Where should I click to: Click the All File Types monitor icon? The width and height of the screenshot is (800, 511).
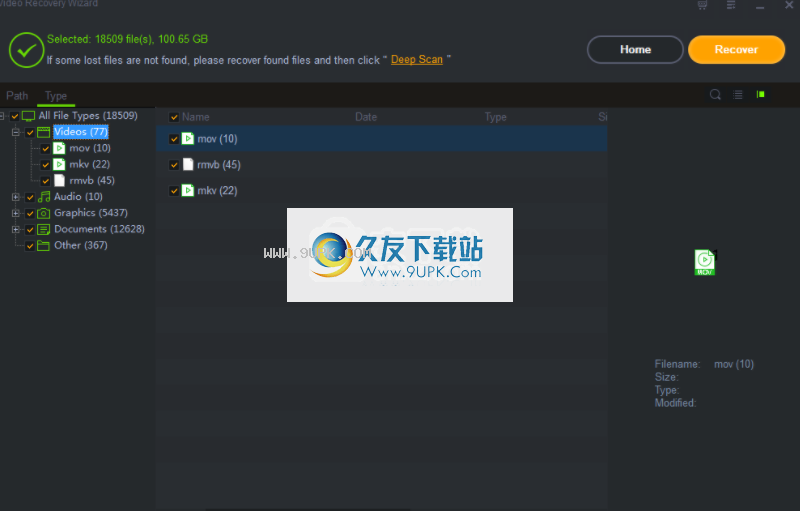pyautogui.click(x=29, y=116)
